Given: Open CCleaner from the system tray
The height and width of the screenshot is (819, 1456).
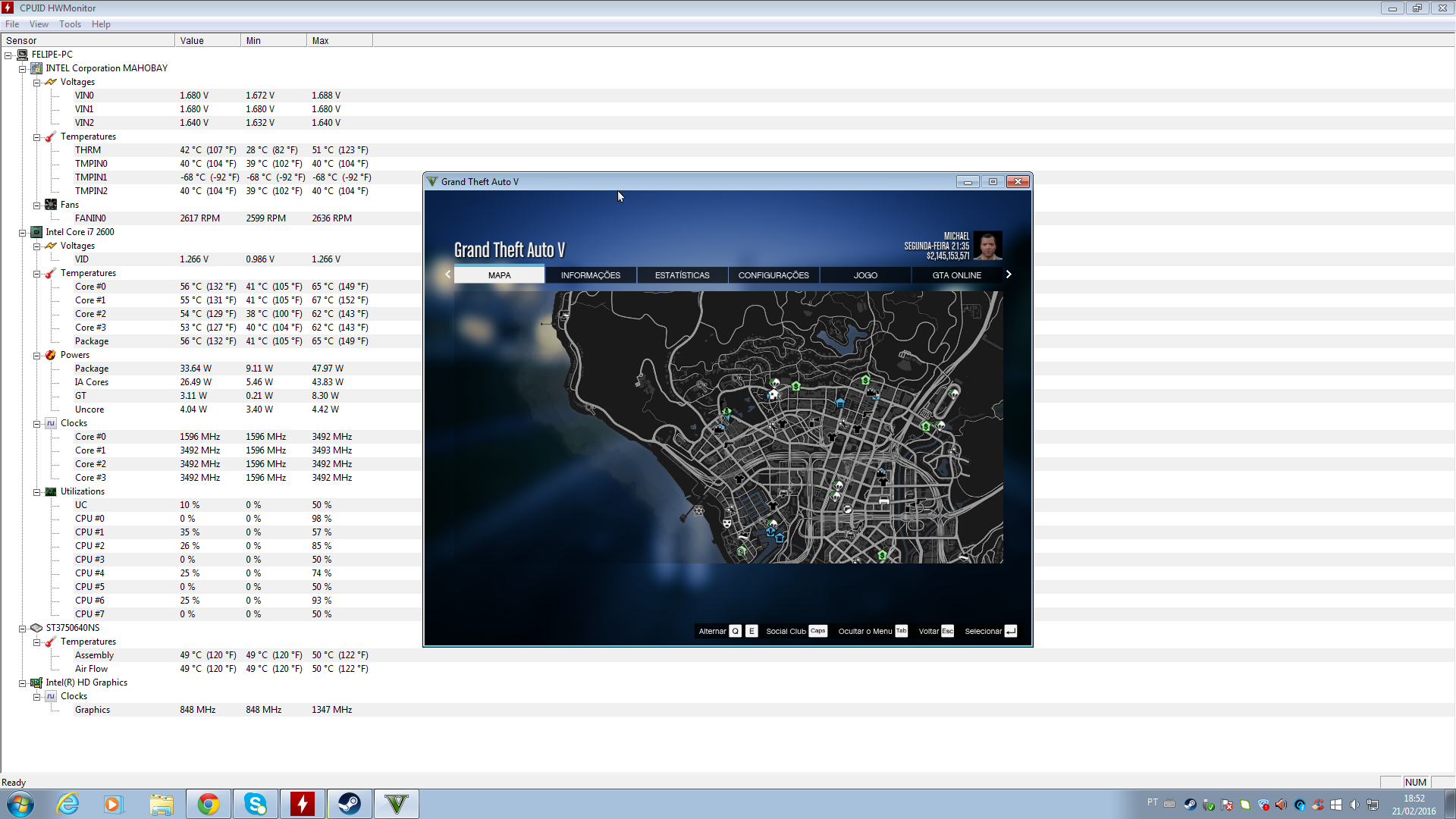Looking at the screenshot, I should (x=1318, y=805).
